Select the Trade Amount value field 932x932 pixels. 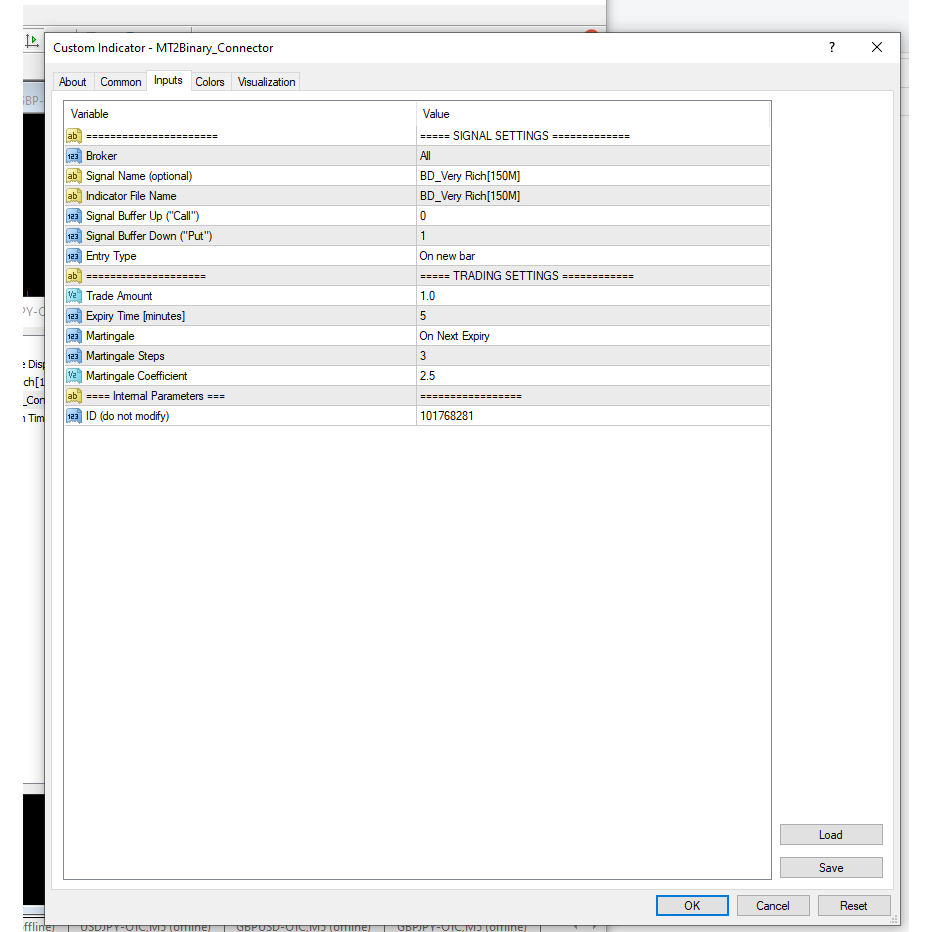[x=592, y=296]
